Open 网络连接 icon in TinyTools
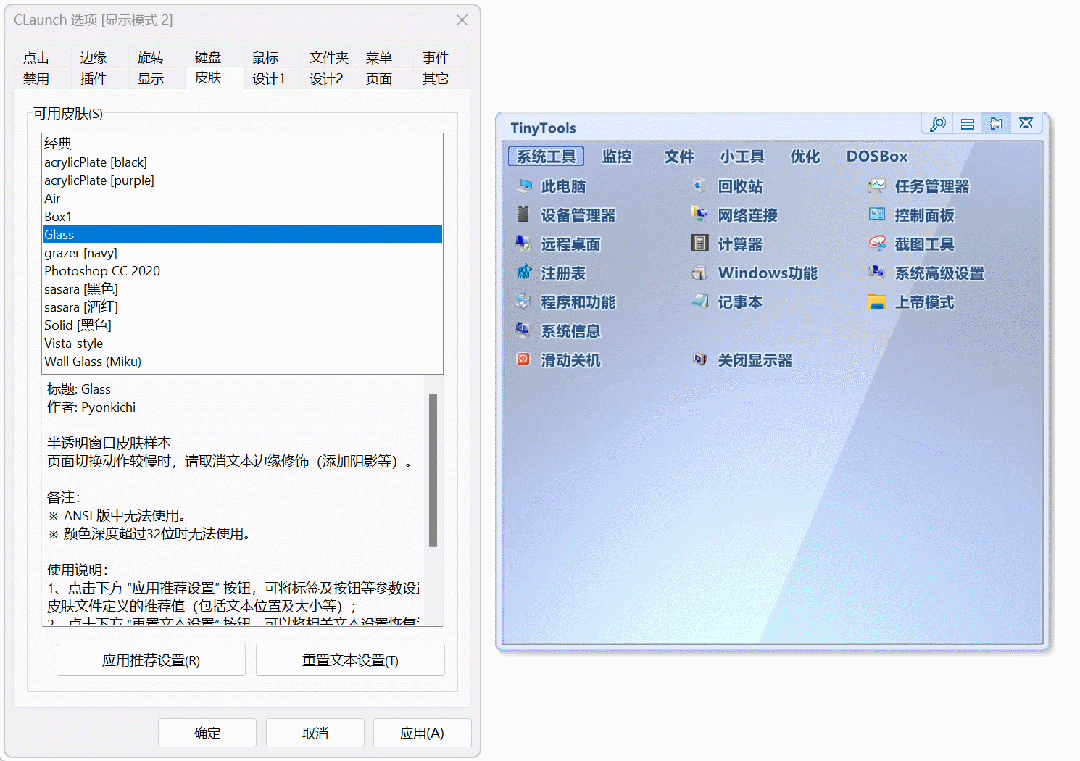Viewport: 1080px width, 761px height. (x=700, y=215)
